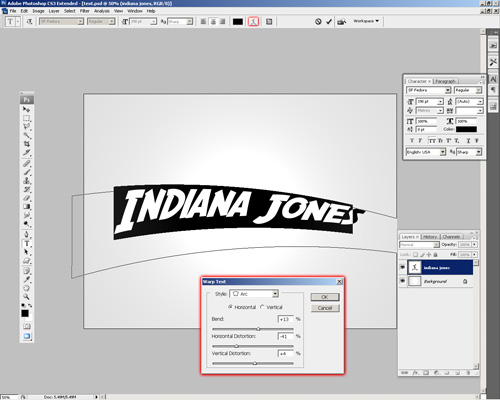Select the Healing Brush tool
The width and height of the screenshot is (500, 400).
26,163
